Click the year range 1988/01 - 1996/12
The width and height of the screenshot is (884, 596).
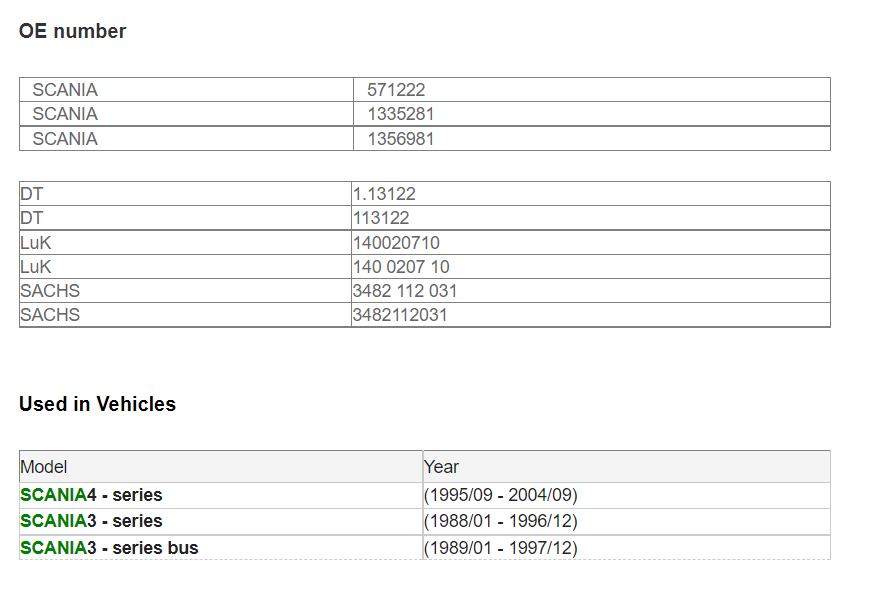pyautogui.click(x=501, y=521)
